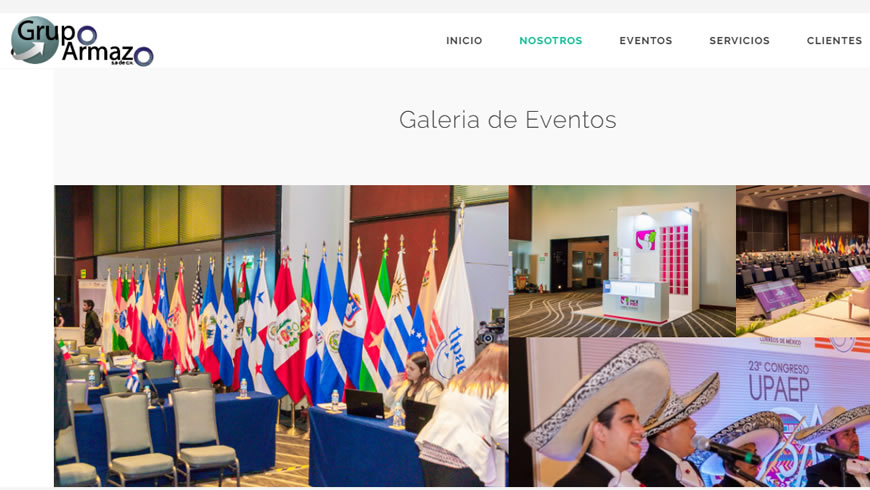View the conference hall seating photo
The image size is (870, 490).
click(803, 261)
